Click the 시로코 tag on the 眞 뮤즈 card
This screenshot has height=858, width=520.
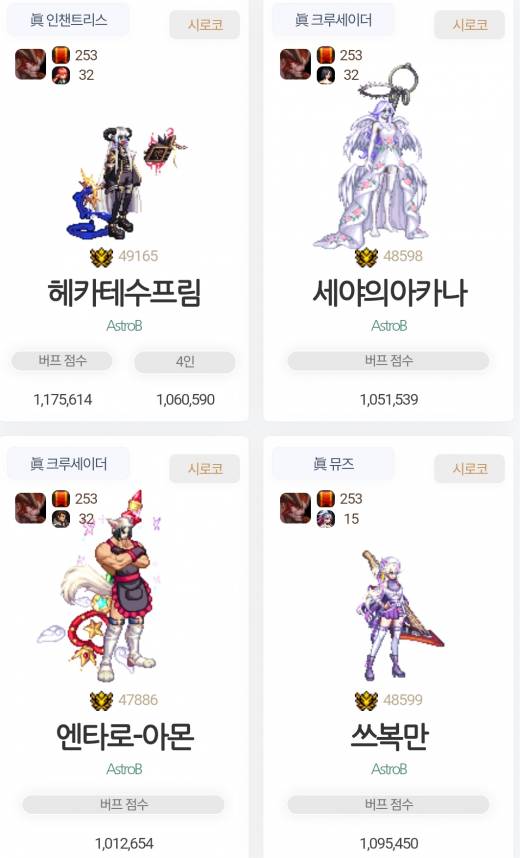(470, 468)
